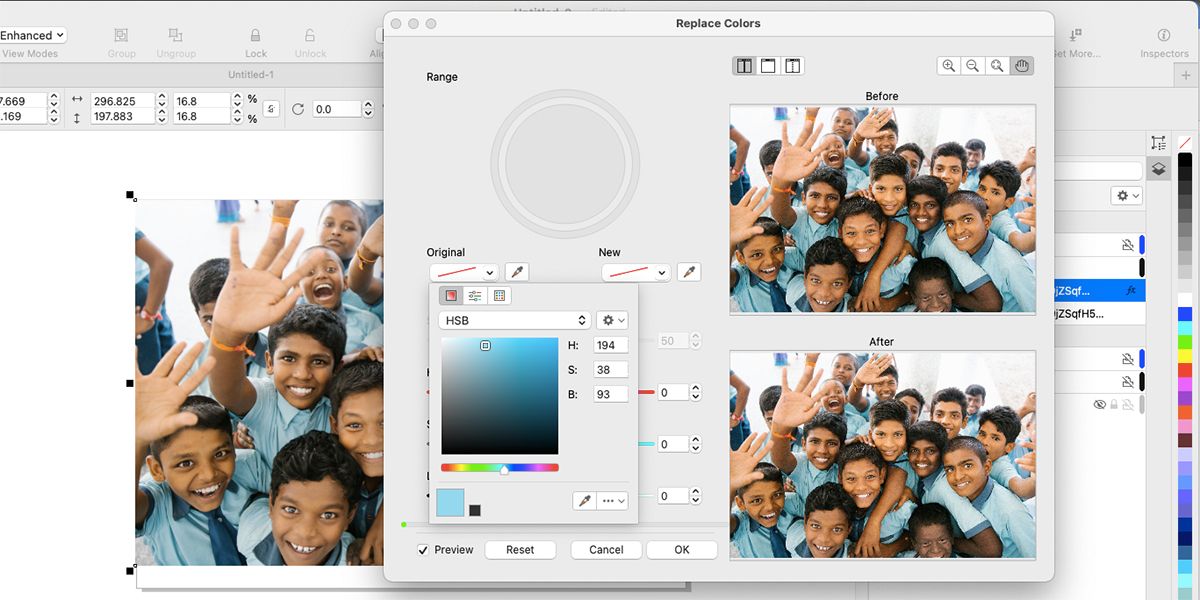Select the zoom in magnifier tool
This screenshot has height=600, width=1200.
coord(949,66)
